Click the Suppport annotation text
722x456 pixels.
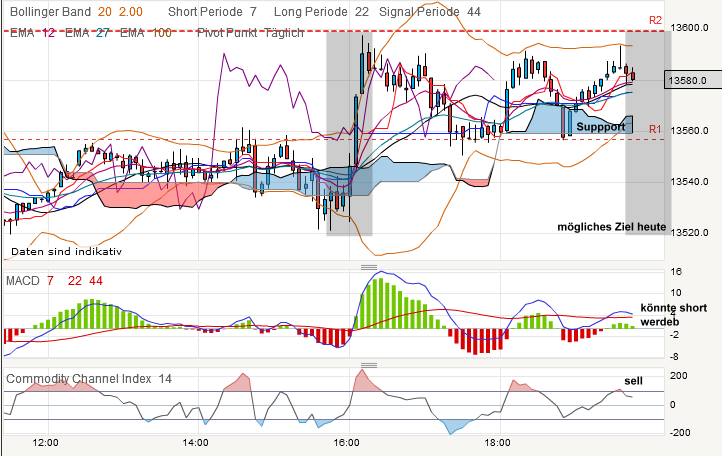pyautogui.click(x=600, y=127)
